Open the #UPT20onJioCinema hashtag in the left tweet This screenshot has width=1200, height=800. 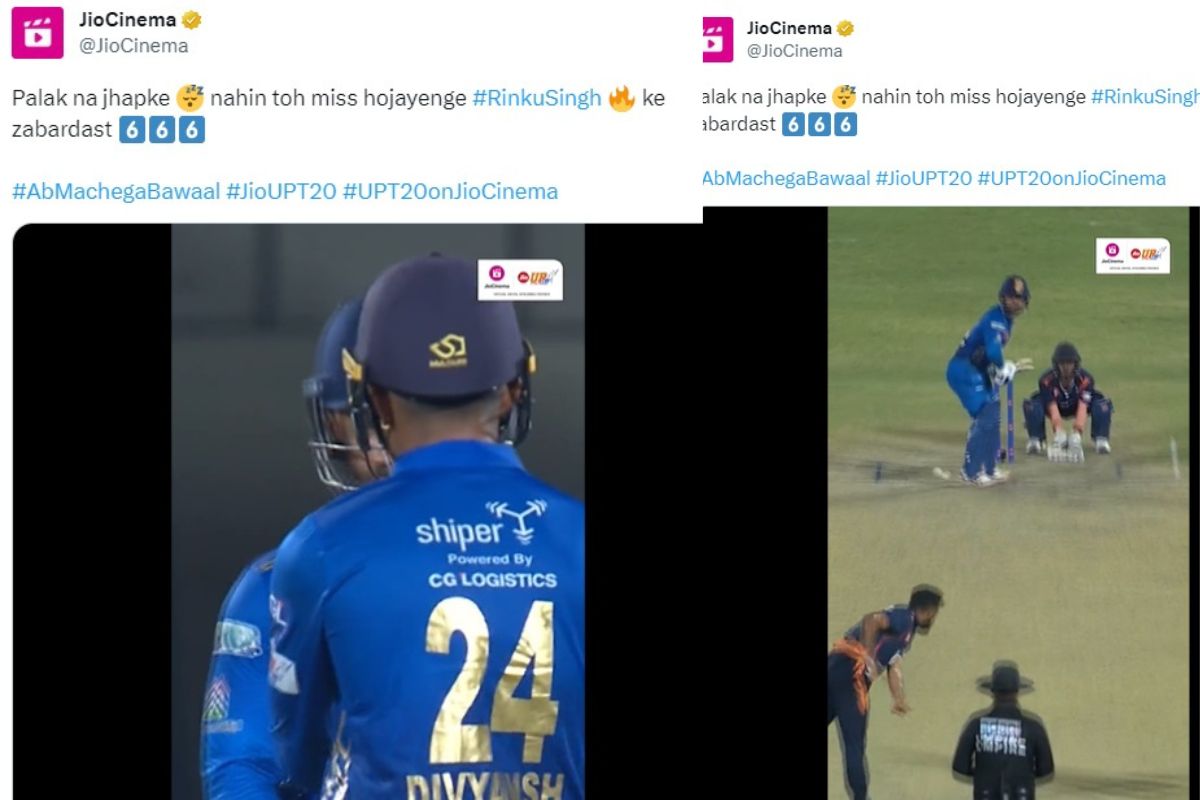tap(450, 191)
